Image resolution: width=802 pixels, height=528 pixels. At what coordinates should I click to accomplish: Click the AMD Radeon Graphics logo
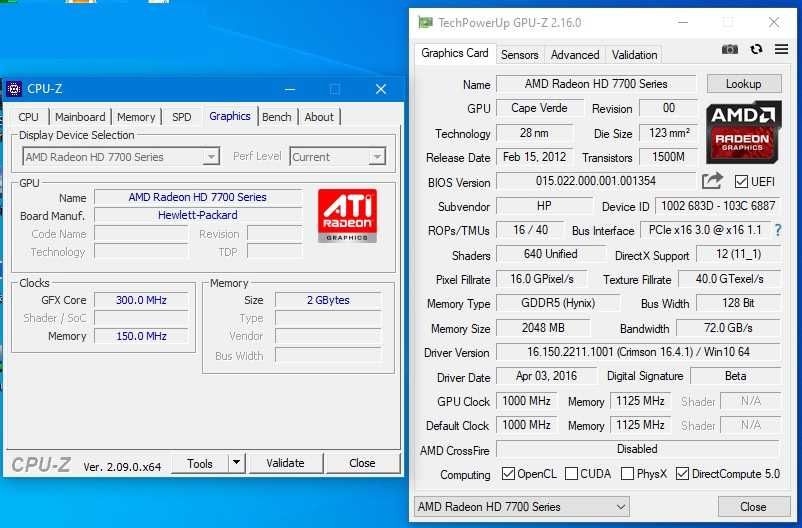click(x=743, y=132)
